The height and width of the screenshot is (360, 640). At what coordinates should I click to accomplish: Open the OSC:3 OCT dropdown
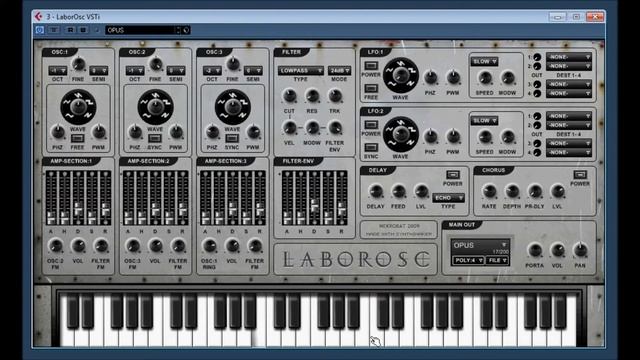pos(212,71)
